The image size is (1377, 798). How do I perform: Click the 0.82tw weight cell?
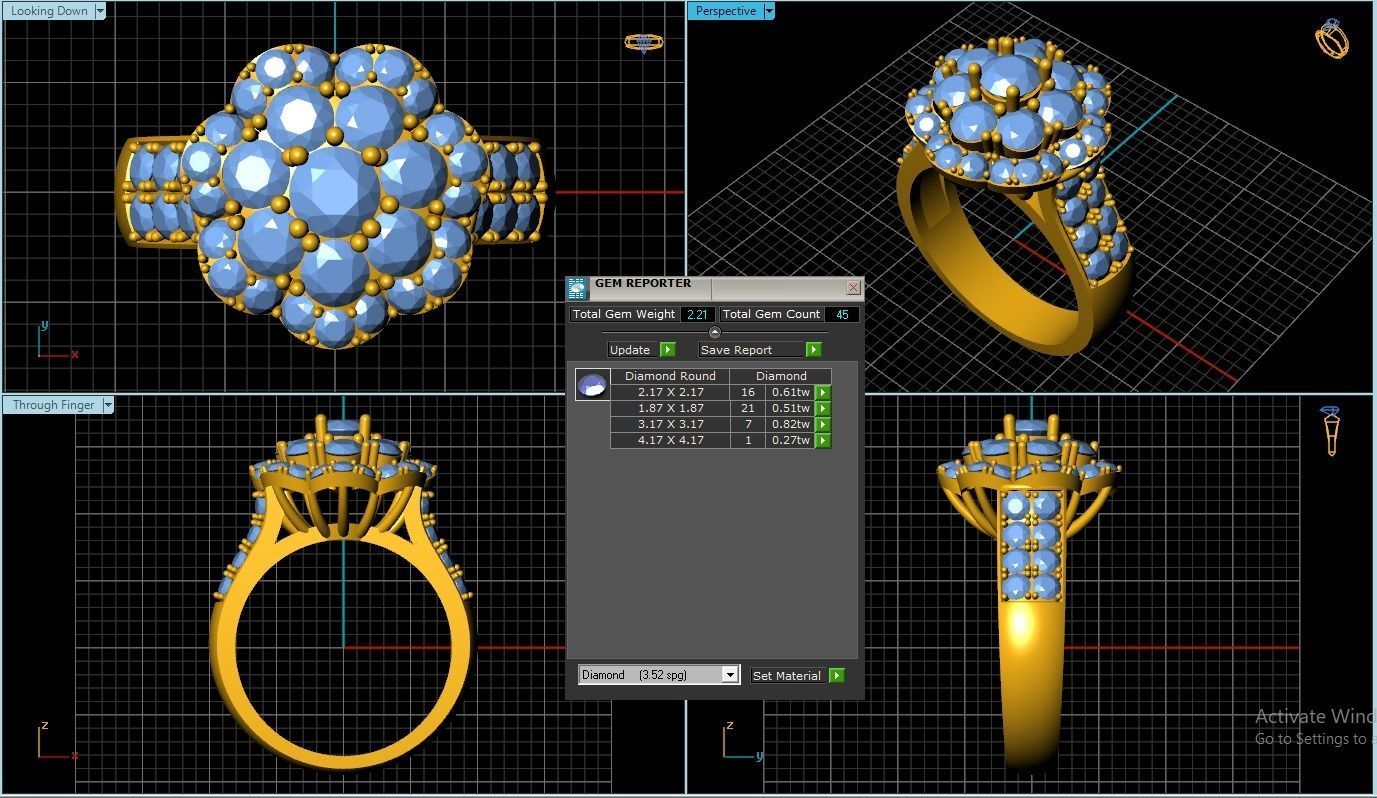coord(790,424)
